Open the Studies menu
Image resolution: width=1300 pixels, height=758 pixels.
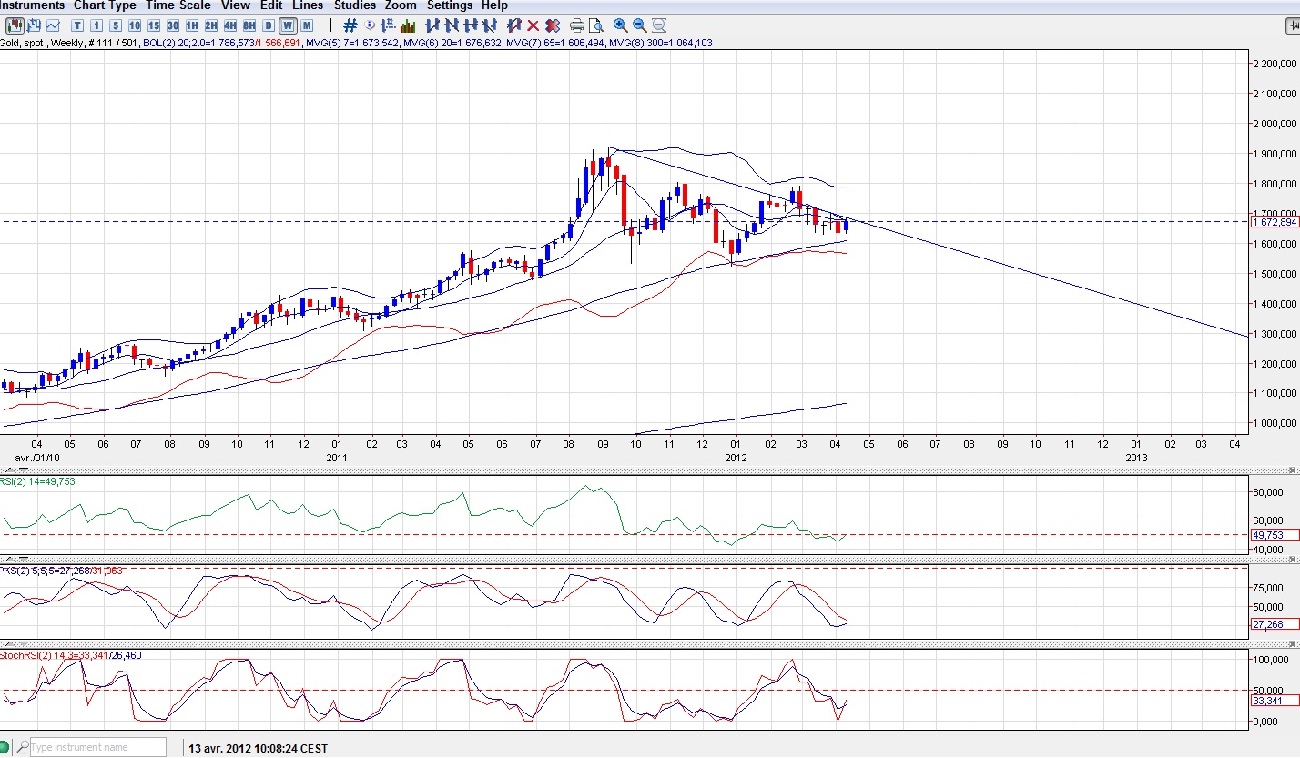point(354,6)
